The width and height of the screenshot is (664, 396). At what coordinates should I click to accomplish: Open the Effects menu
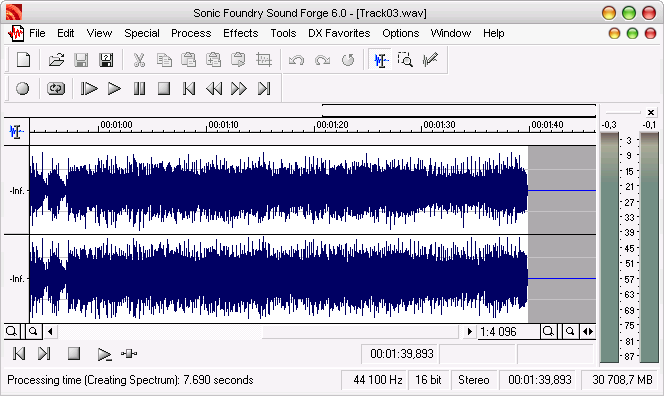coord(241,33)
